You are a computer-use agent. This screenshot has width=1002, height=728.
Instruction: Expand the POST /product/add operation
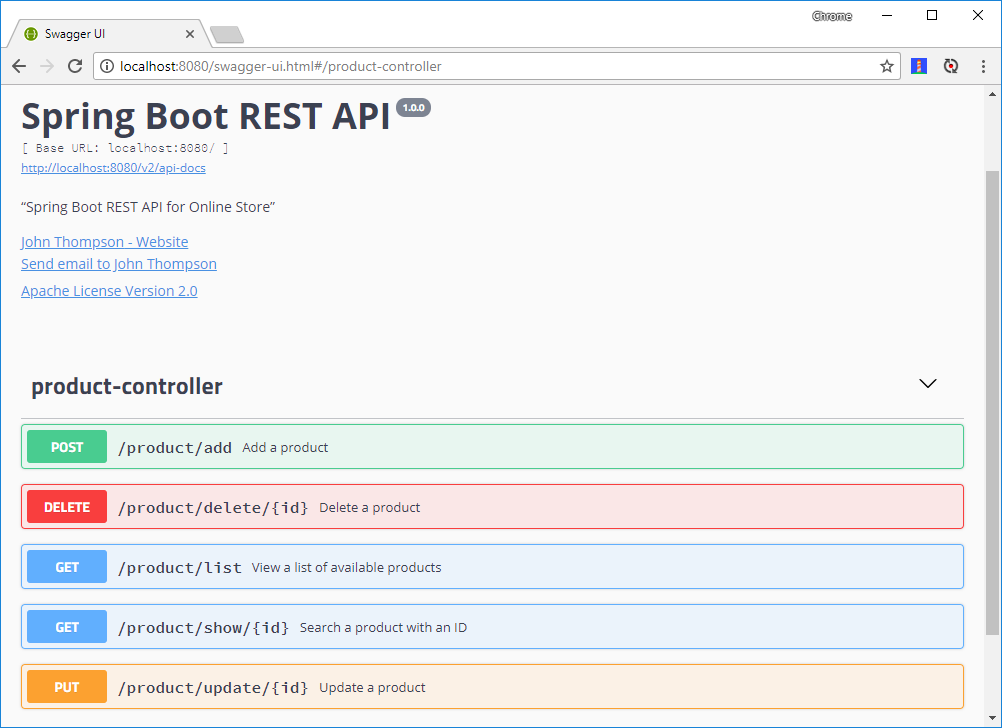pos(492,446)
